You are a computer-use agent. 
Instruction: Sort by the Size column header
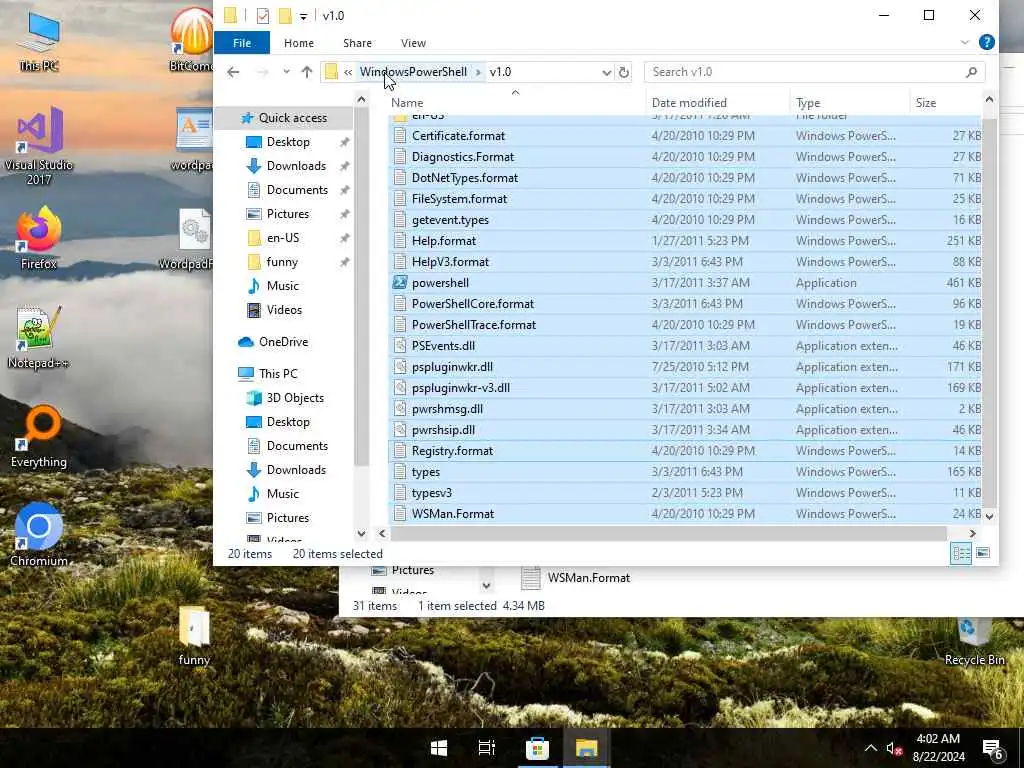(925, 103)
